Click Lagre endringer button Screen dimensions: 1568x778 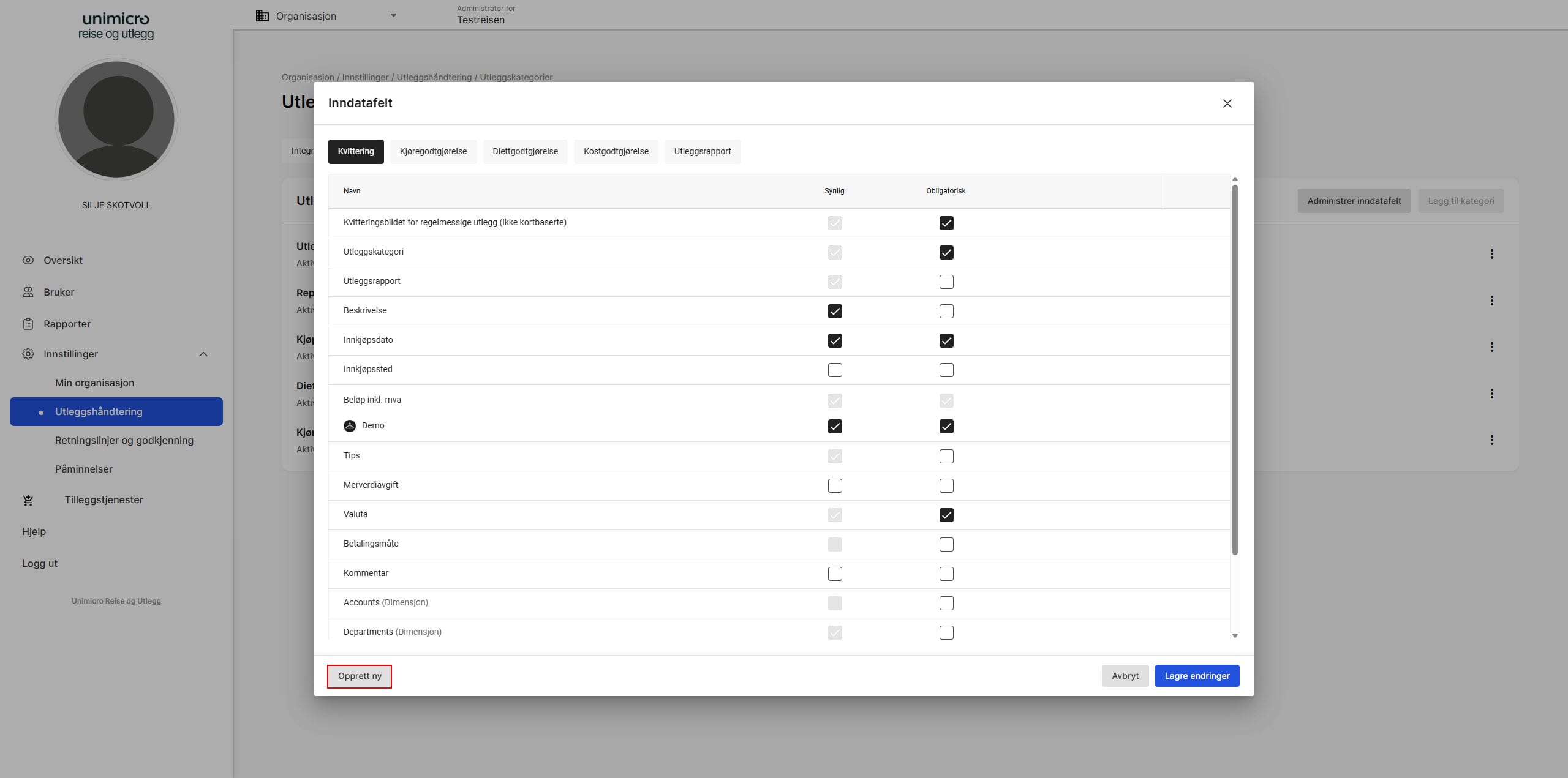(x=1197, y=676)
